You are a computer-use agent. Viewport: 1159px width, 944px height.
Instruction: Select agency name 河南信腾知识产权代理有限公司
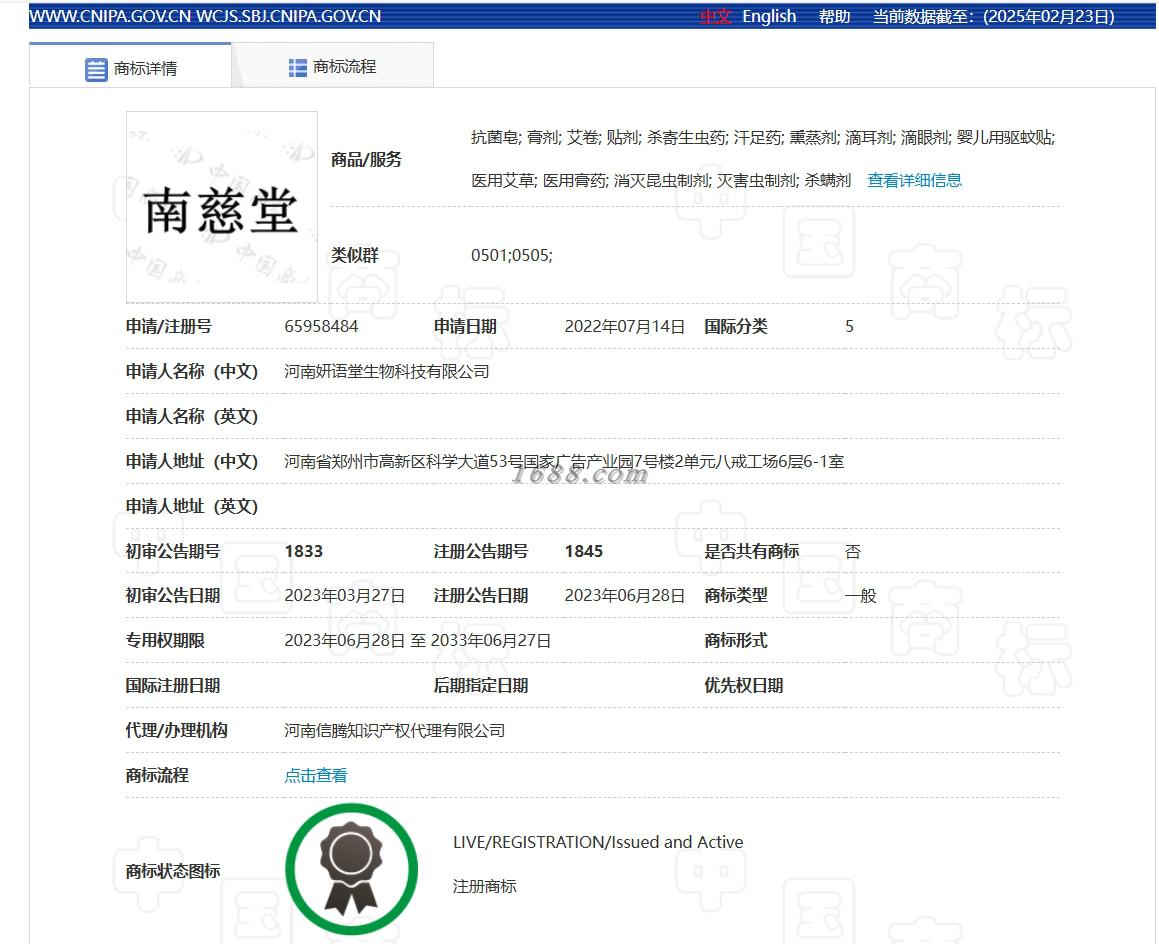(x=395, y=731)
